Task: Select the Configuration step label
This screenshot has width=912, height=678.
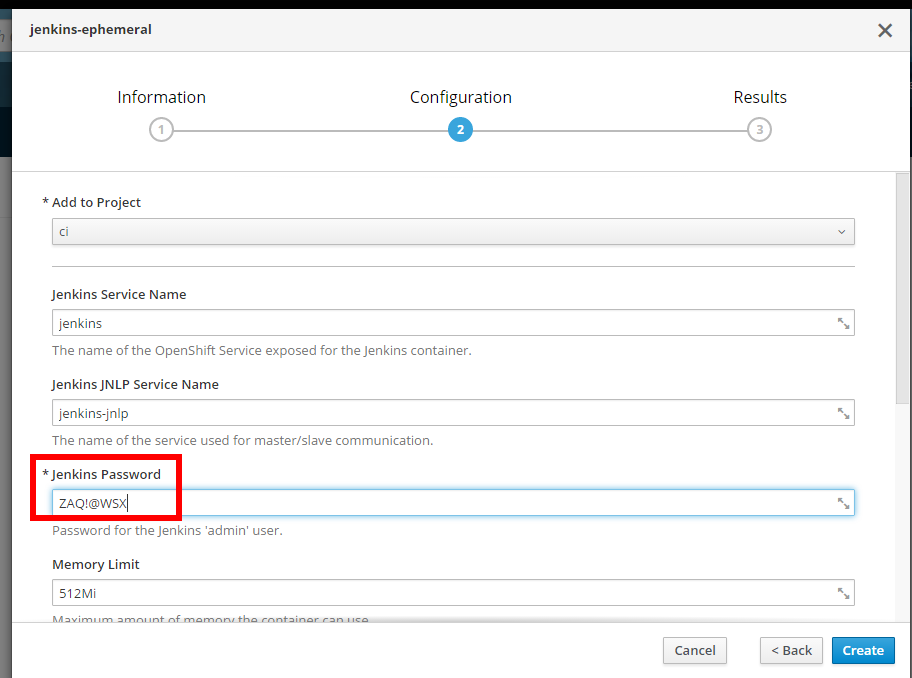Action: [460, 97]
